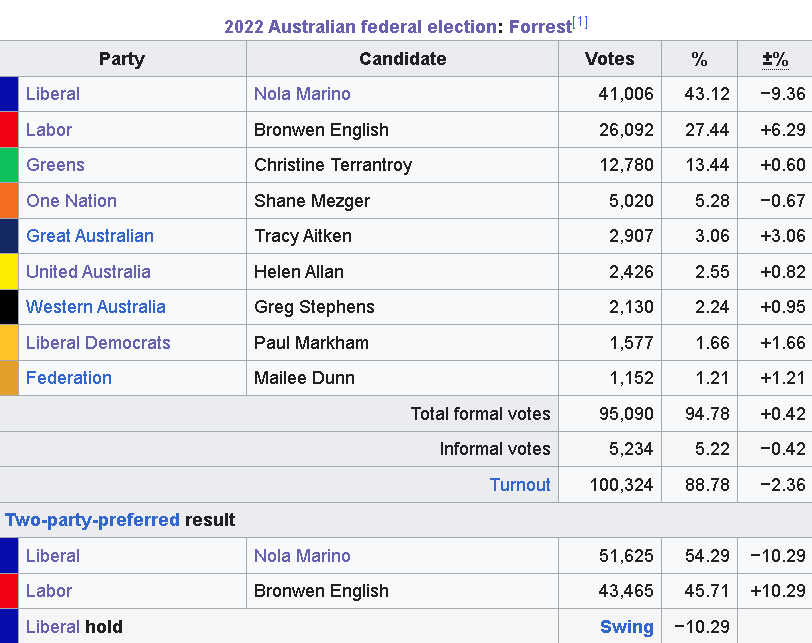Open Nola Marino link in first-preference results
This screenshot has height=643, width=812.
(x=302, y=94)
